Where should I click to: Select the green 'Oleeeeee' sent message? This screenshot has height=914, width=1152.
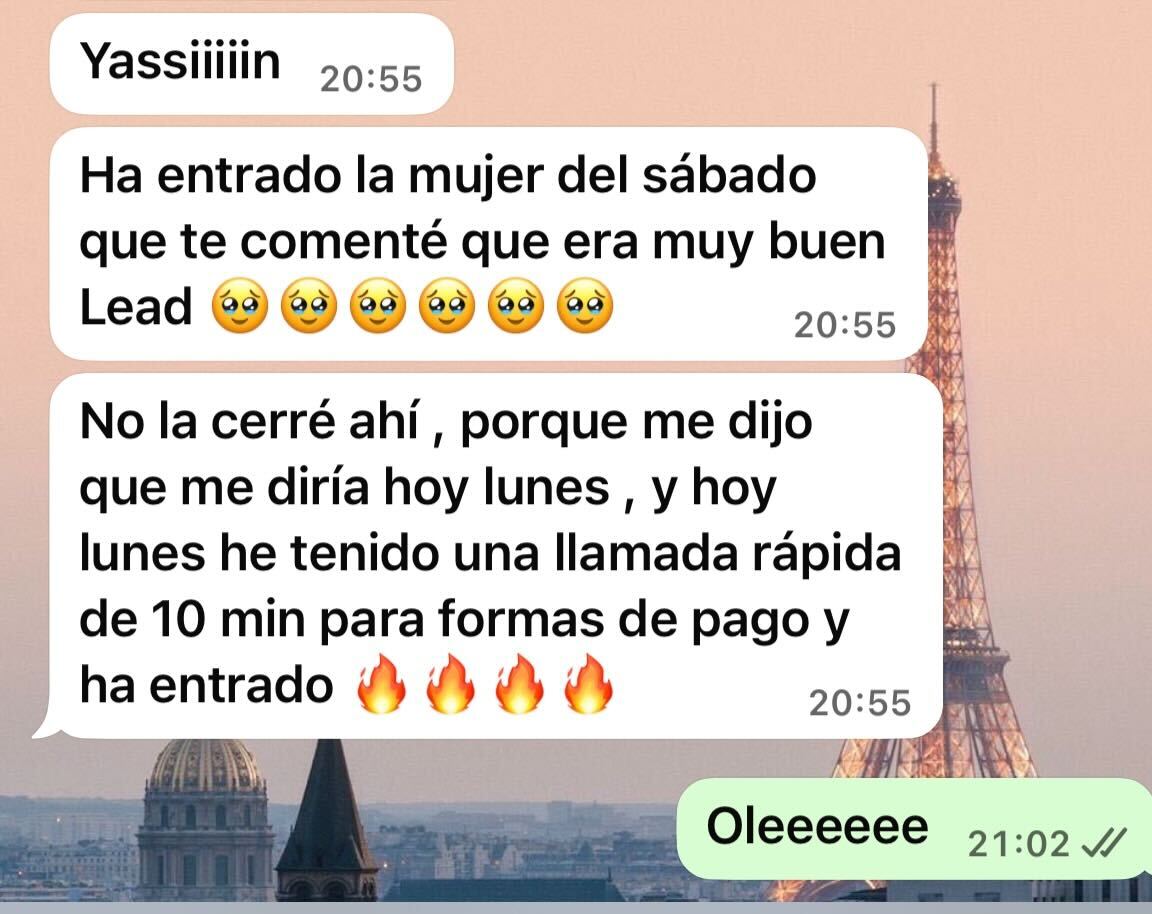point(913,829)
